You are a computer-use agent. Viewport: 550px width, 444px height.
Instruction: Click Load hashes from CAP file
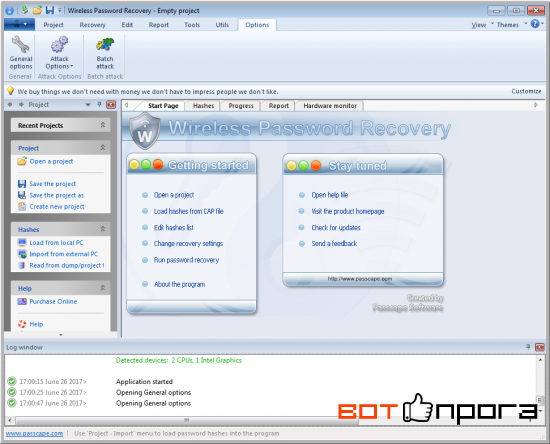pyautogui.click(x=188, y=211)
